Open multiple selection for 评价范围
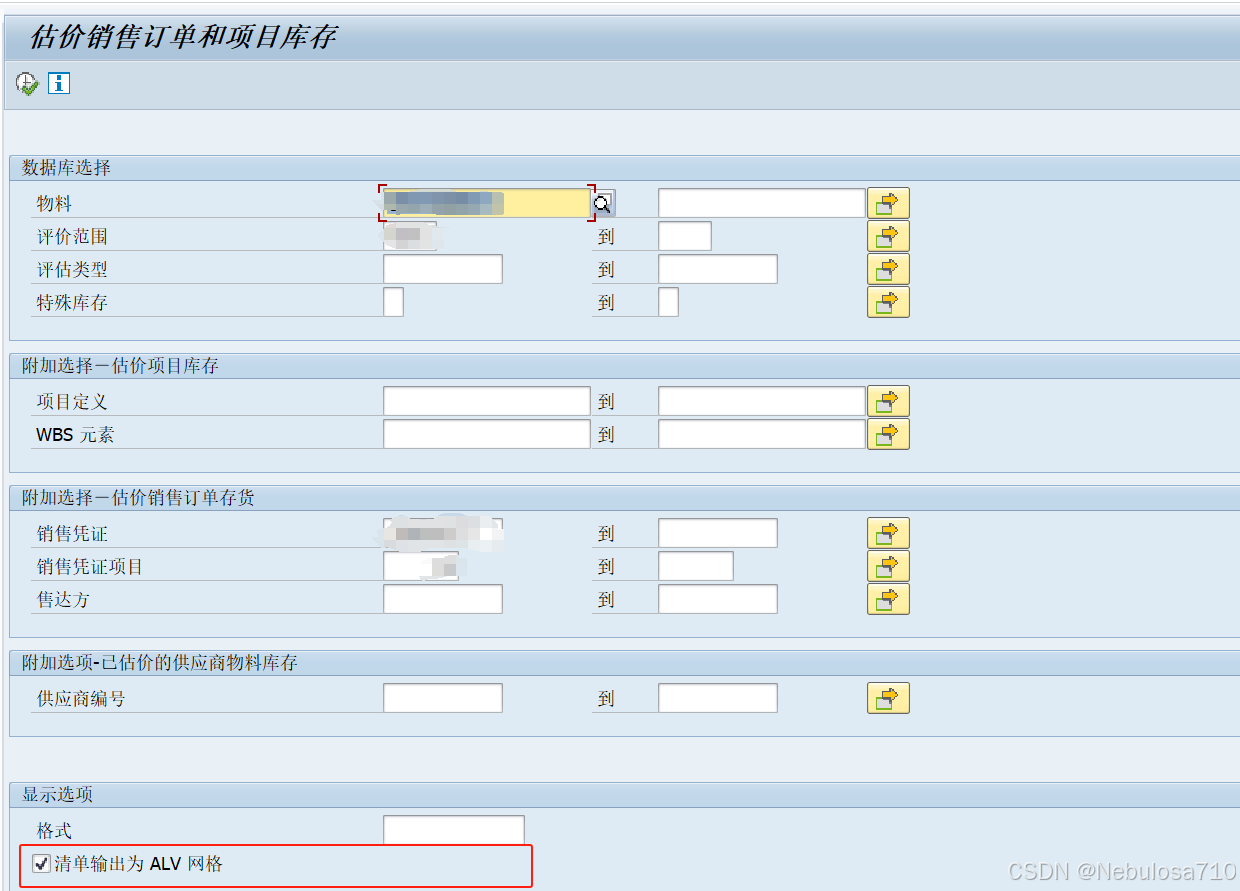The image size is (1240, 891). 888,235
